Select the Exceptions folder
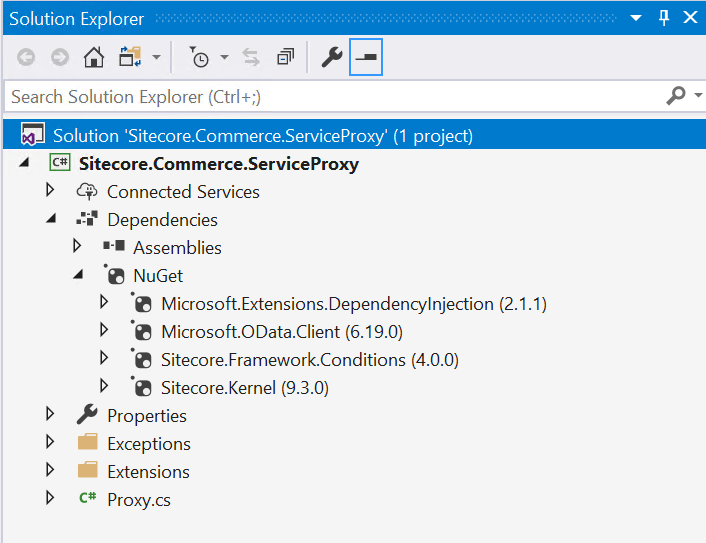Viewport: 706px width, 543px height. click(x=149, y=444)
